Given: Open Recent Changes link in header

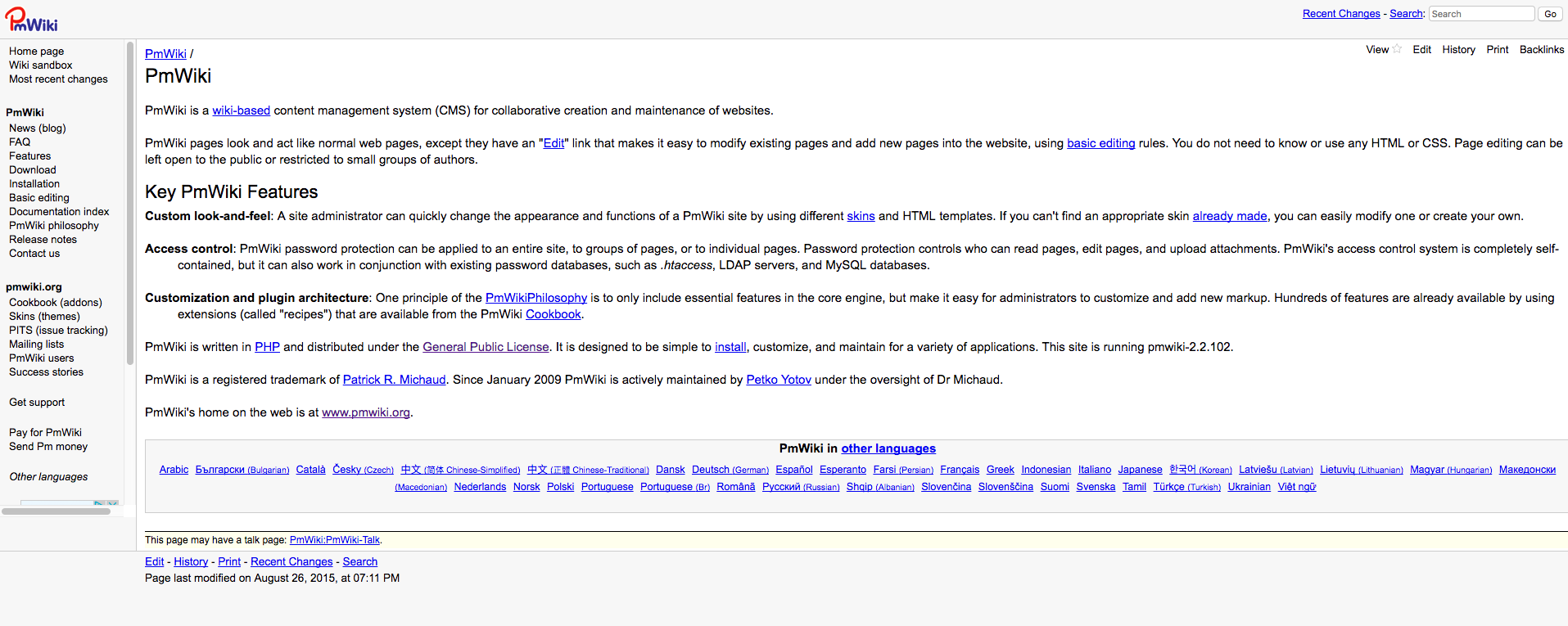Looking at the screenshot, I should 1341,14.
